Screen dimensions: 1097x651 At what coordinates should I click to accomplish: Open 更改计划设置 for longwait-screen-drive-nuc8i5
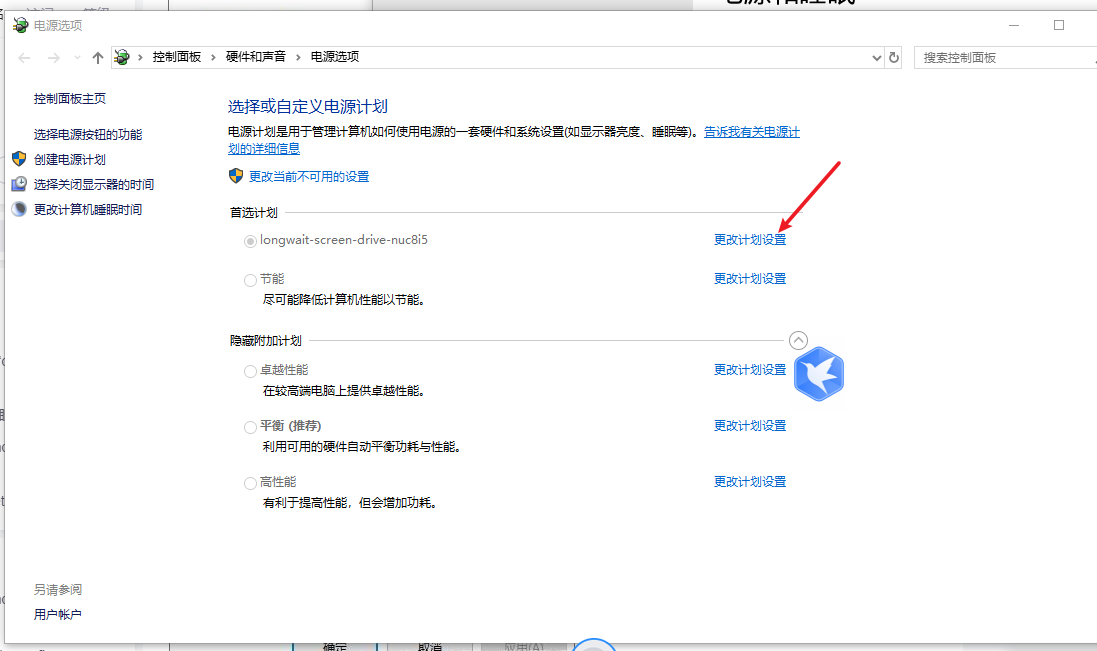pyautogui.click(x=750, y=240)
